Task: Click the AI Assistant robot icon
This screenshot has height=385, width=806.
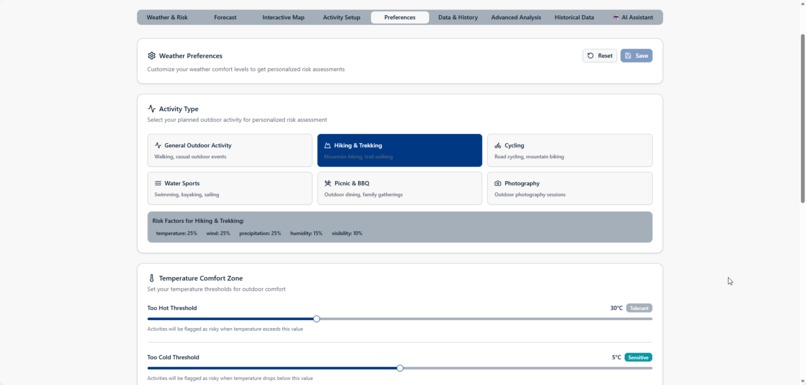Action: pyautogui.click(x=616, y=17)
